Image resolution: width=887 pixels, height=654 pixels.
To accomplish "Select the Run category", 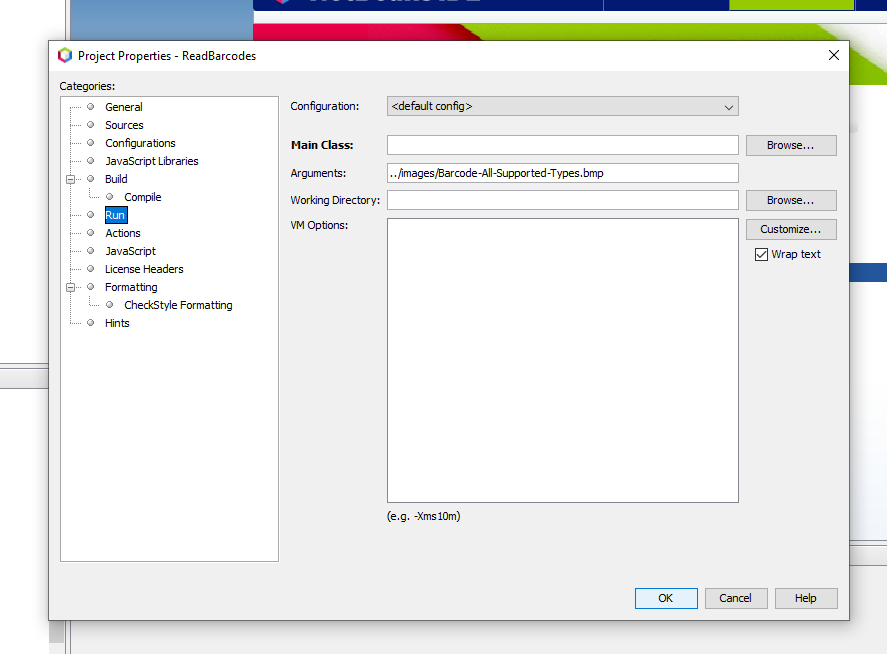I will click(x=115, y=215).
